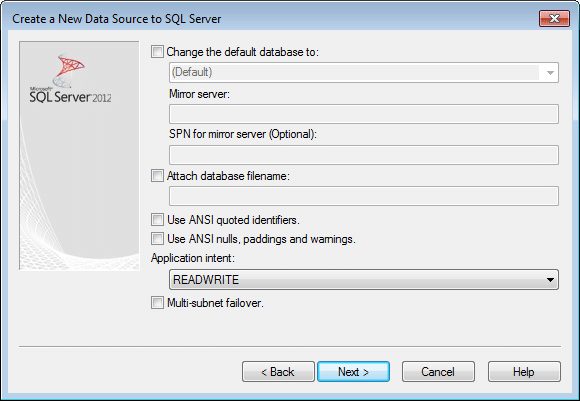The height and width of the screenshot is (401, 580).
Task: Toggle Use ANSI quoted identifiers
Action: tap(157, 219)
